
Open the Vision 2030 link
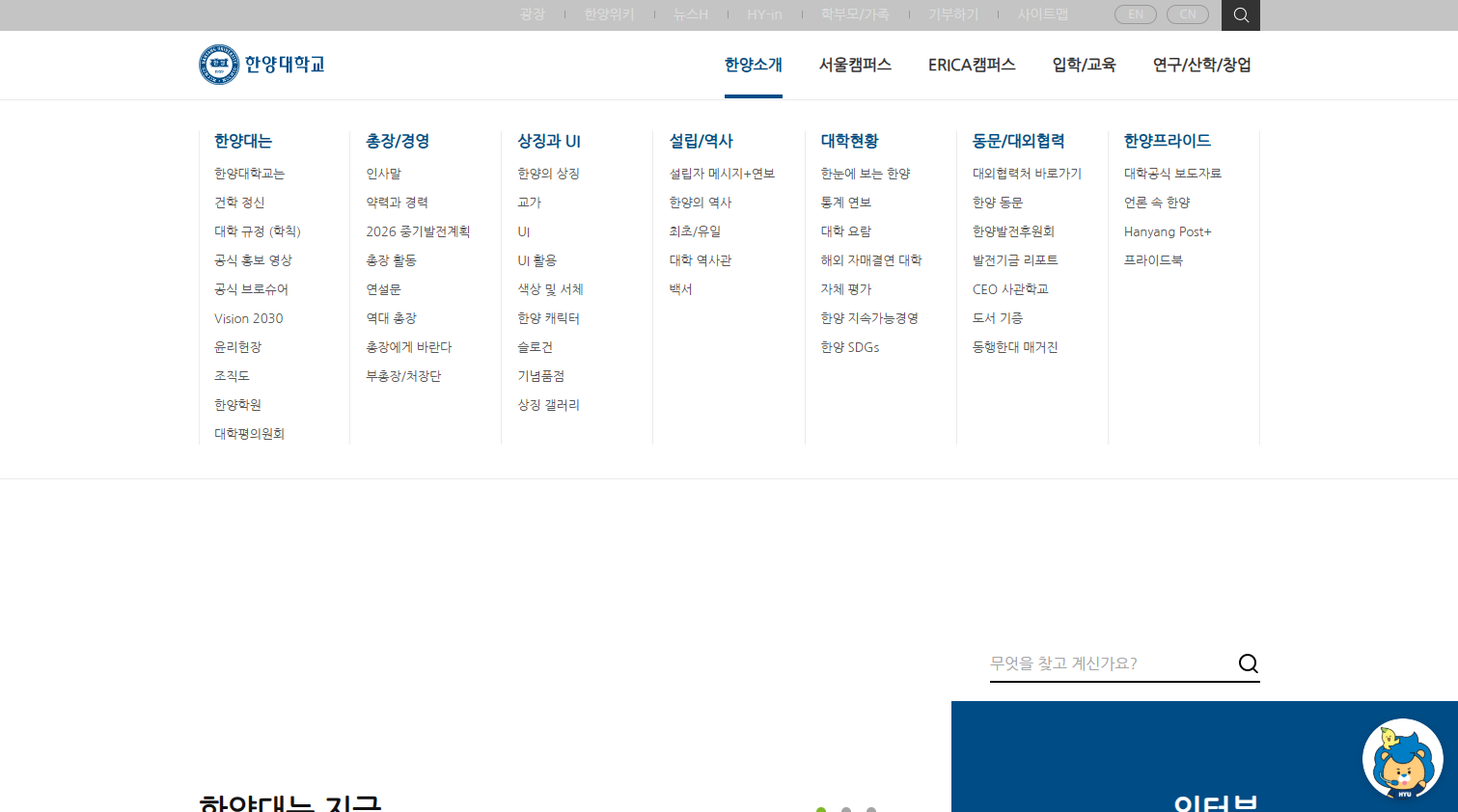(x=249, y=318)
